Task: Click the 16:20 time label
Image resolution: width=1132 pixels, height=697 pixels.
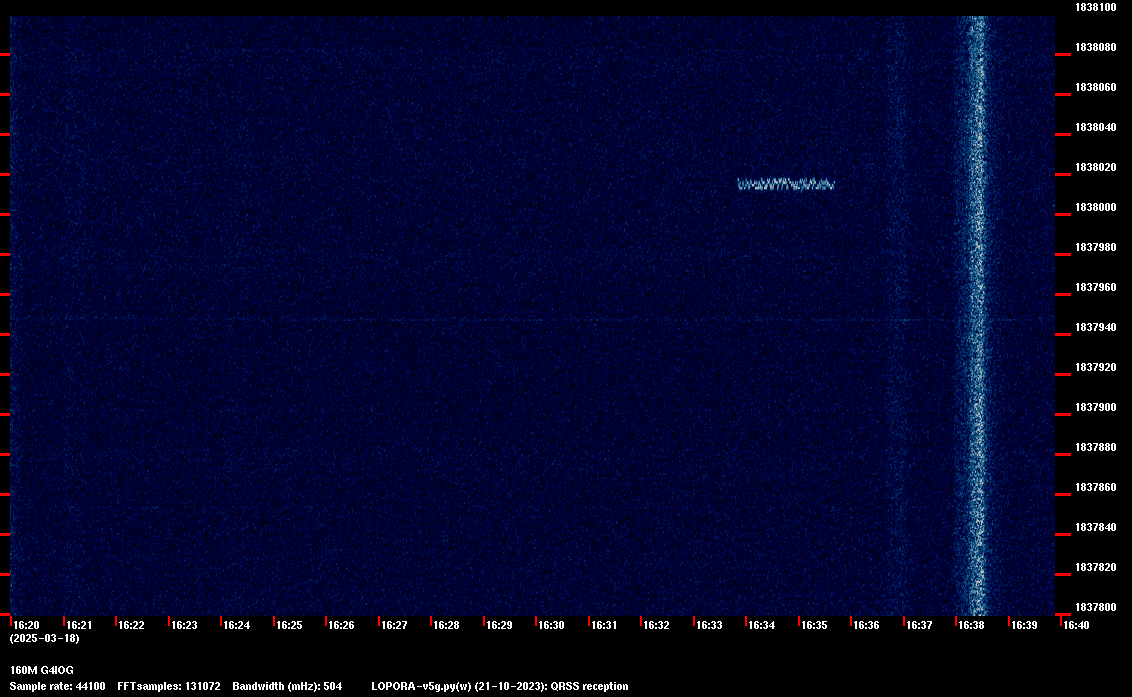Action: 27,625
